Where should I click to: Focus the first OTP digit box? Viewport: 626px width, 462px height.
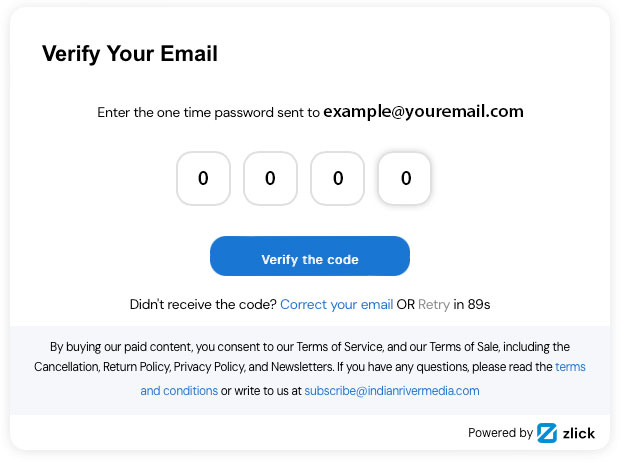point(203,179)
